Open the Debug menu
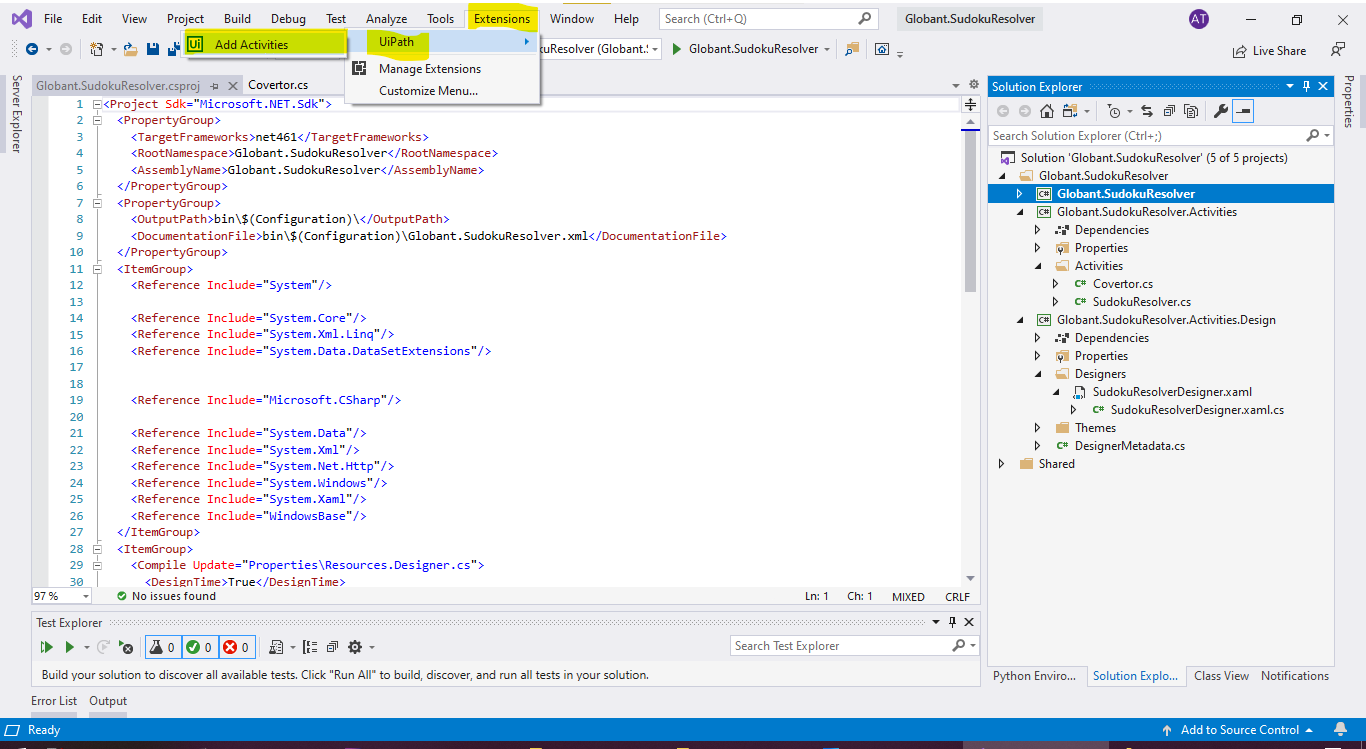This screenshot has width=1366, height=749. coord(288,18)
